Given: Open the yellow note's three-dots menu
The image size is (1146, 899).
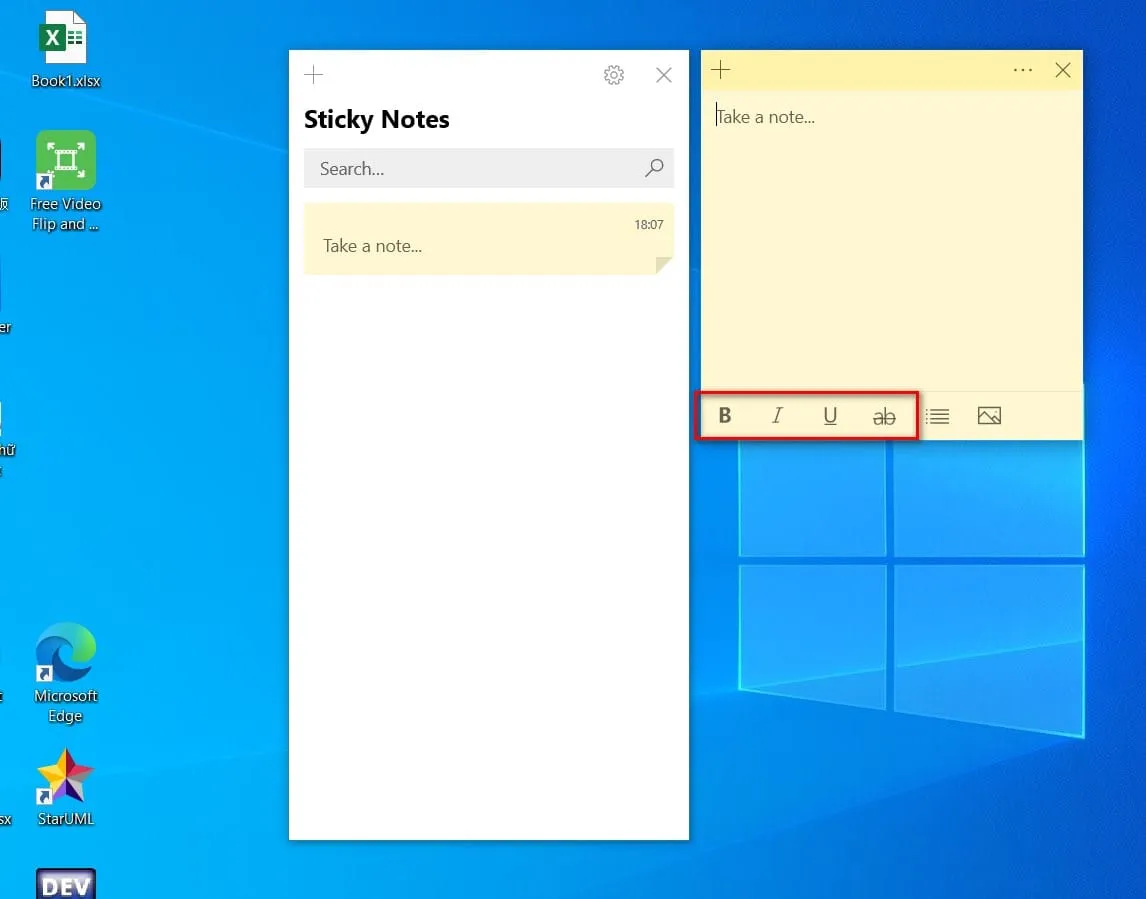Looking at the screenshot, I should coord(1022,70).
